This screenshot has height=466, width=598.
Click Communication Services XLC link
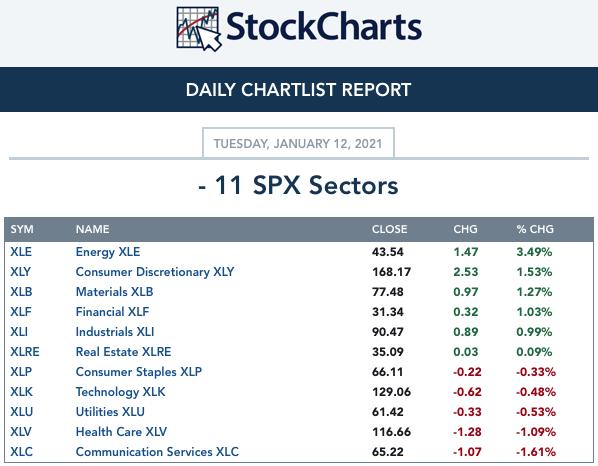[x=157, y=452]
